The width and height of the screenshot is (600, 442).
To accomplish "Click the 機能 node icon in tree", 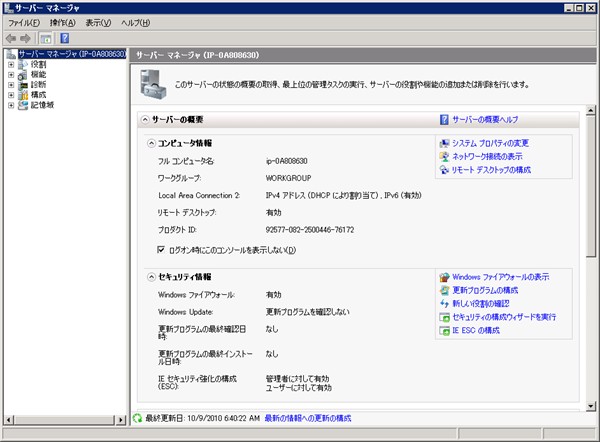I will [23, 75].
